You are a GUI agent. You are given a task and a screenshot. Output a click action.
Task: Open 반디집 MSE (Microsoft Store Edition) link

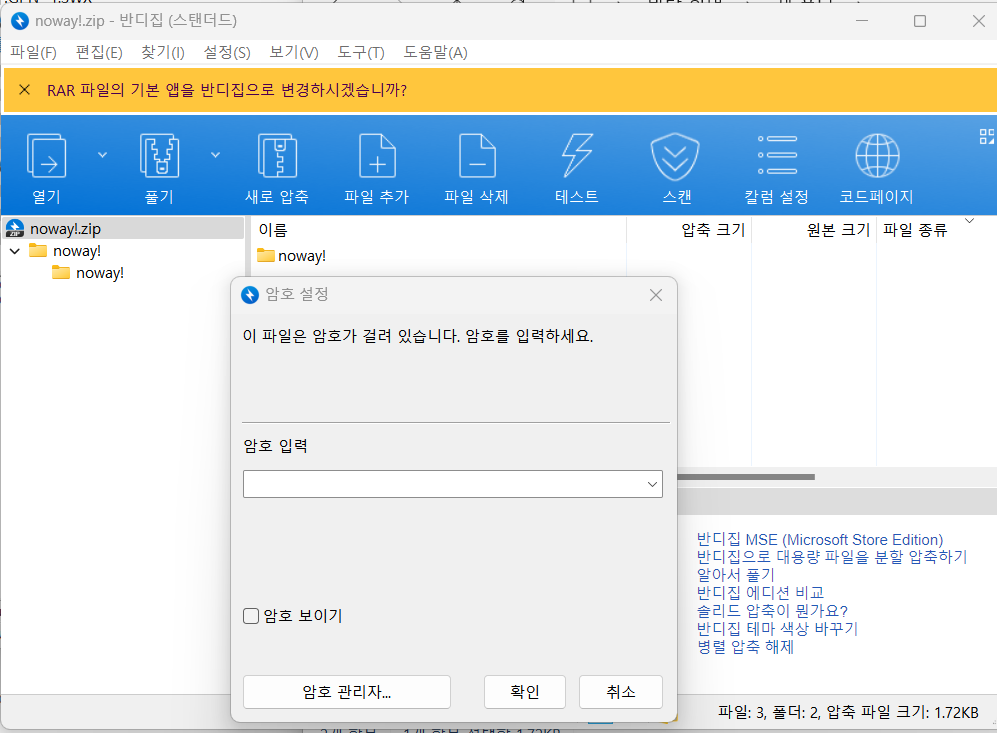click(820, 540)
